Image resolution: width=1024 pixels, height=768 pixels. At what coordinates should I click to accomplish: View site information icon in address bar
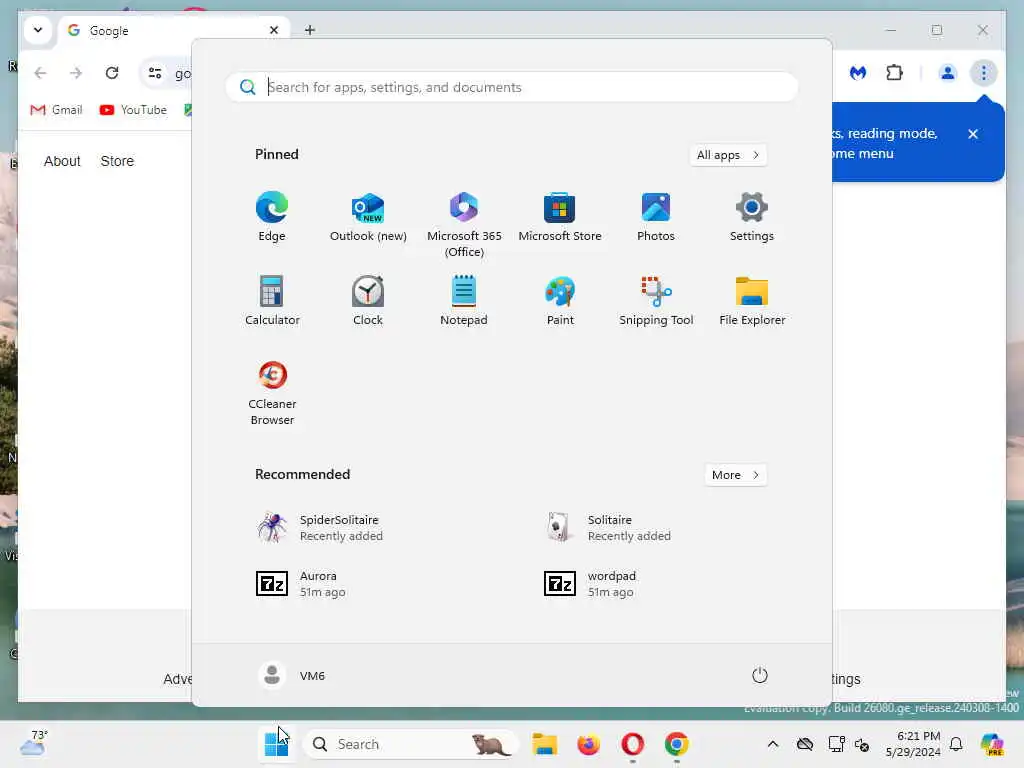(155, 73)
